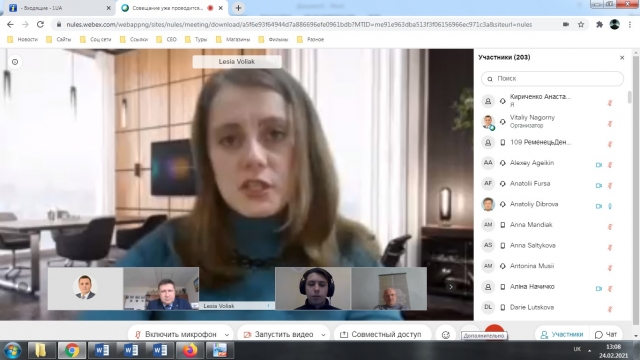
Task: Open Совместный доступ sharing button
Action: tap(381, 334)
